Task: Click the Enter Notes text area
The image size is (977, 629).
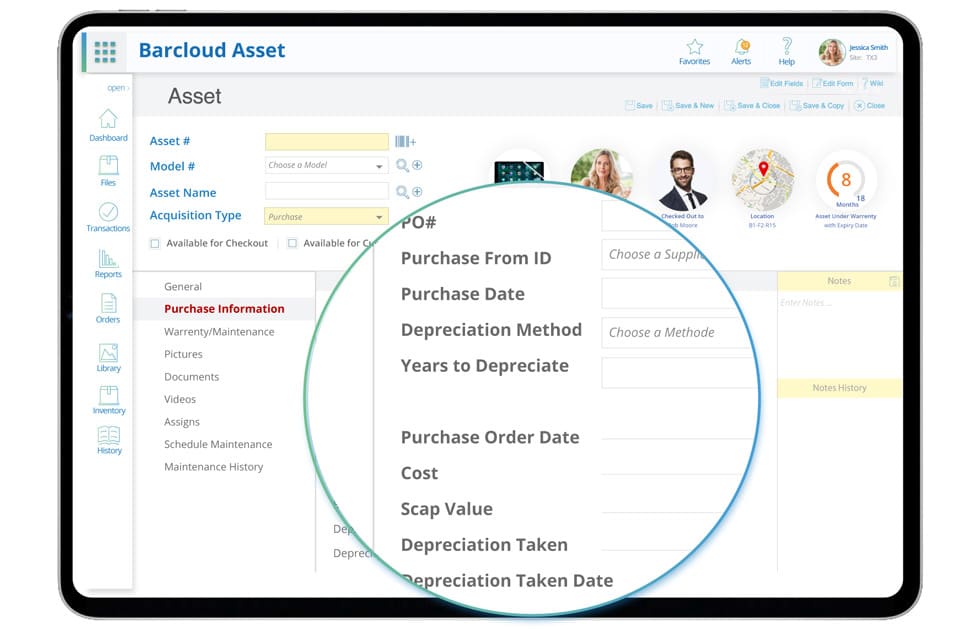Action: [x=839, y=335]
